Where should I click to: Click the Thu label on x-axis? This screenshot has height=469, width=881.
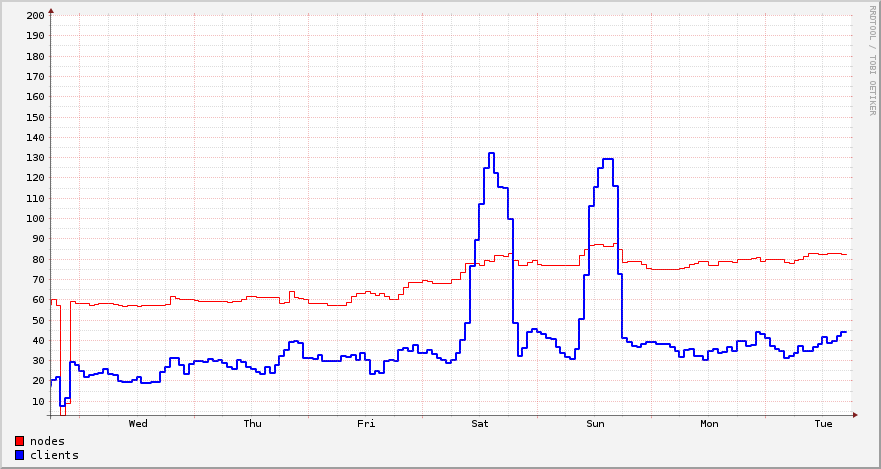coord(253,424)
